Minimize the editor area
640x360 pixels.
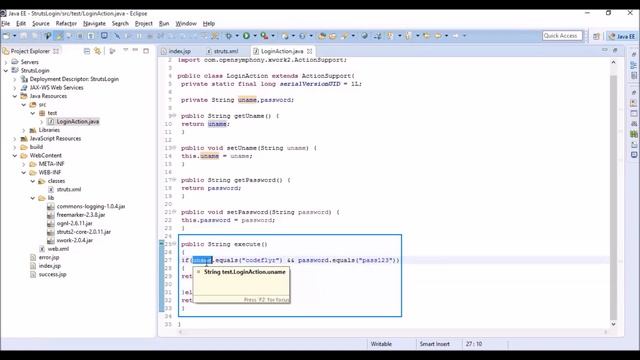coord(604,50)
